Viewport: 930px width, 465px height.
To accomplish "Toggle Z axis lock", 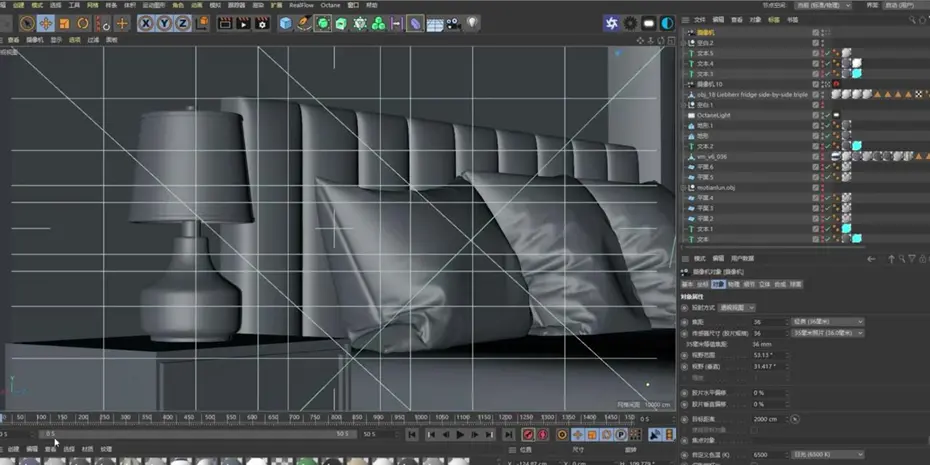I will pos(183,24).
